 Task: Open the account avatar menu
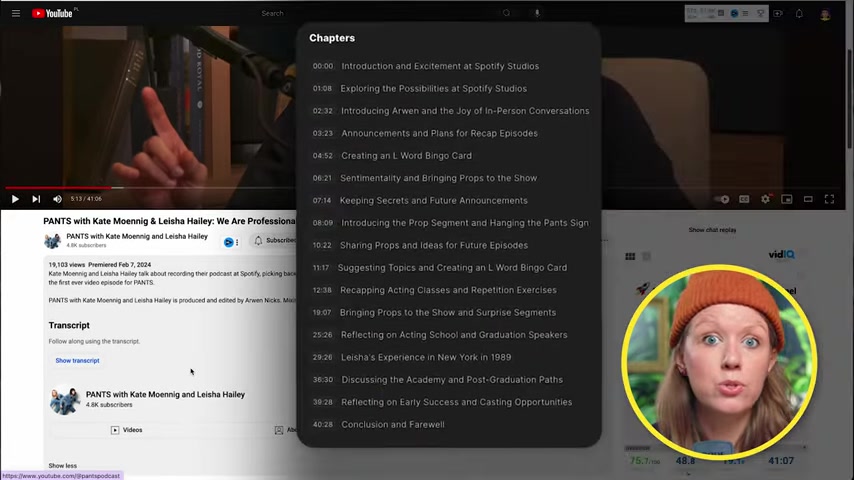(825, 14)
